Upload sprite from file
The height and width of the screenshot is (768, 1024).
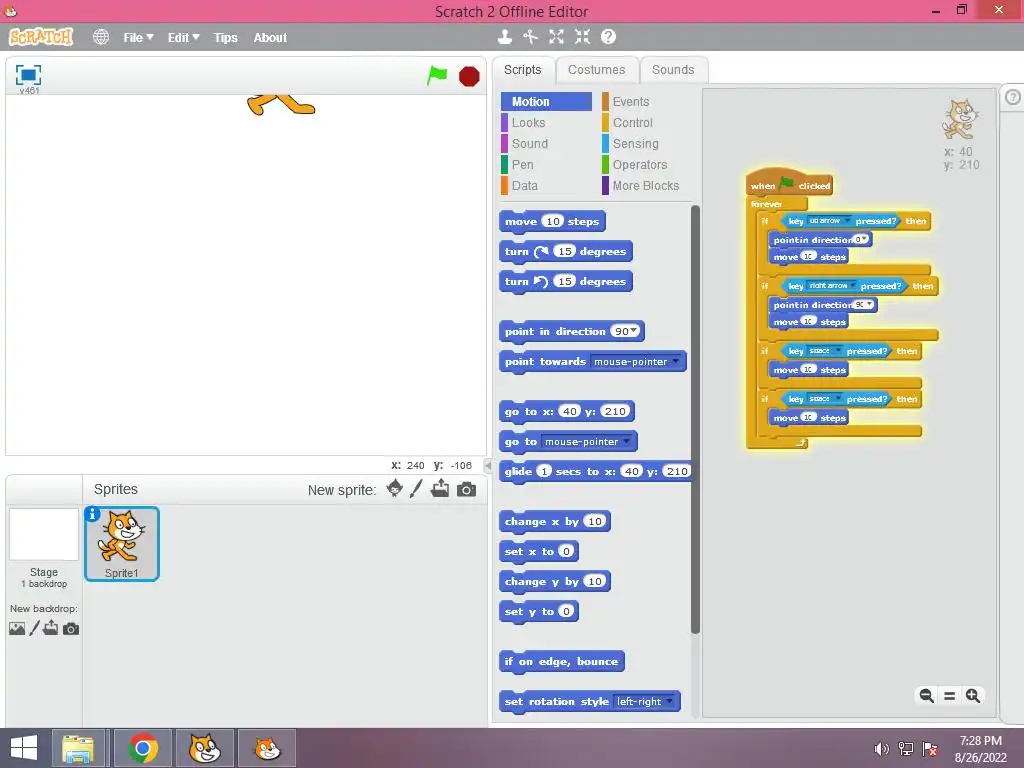click(x=440, y=488)
